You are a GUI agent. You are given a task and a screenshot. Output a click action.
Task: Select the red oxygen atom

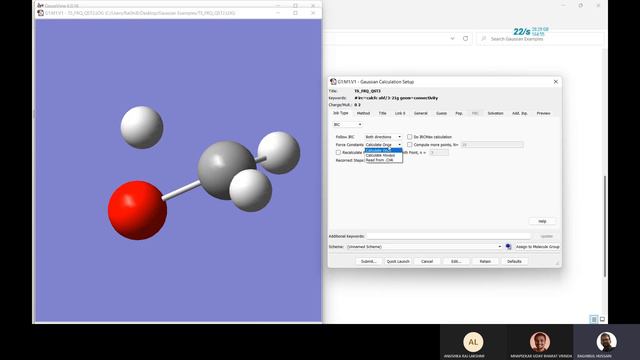[137, 210]
